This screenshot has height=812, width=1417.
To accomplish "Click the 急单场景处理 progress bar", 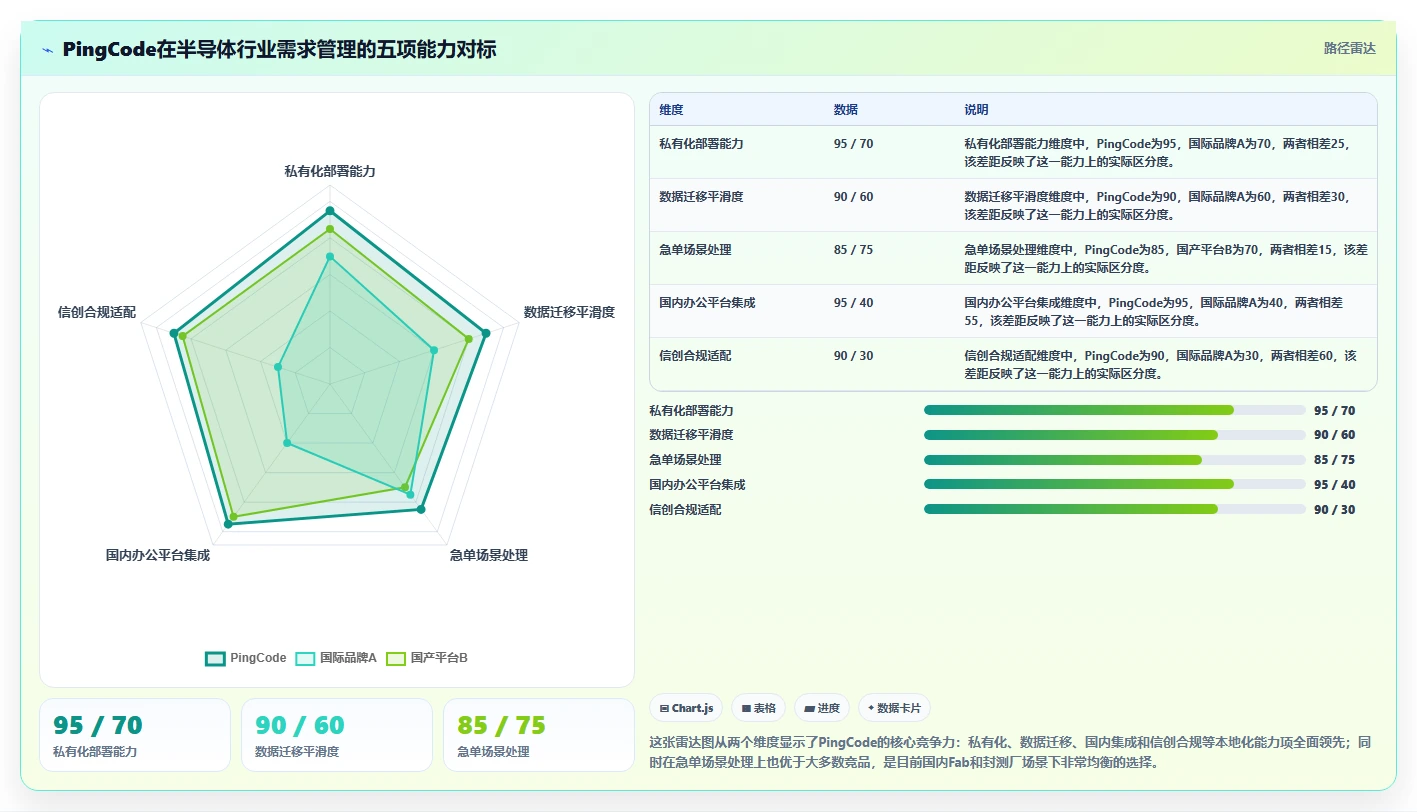I will (x=1115, y=460).
